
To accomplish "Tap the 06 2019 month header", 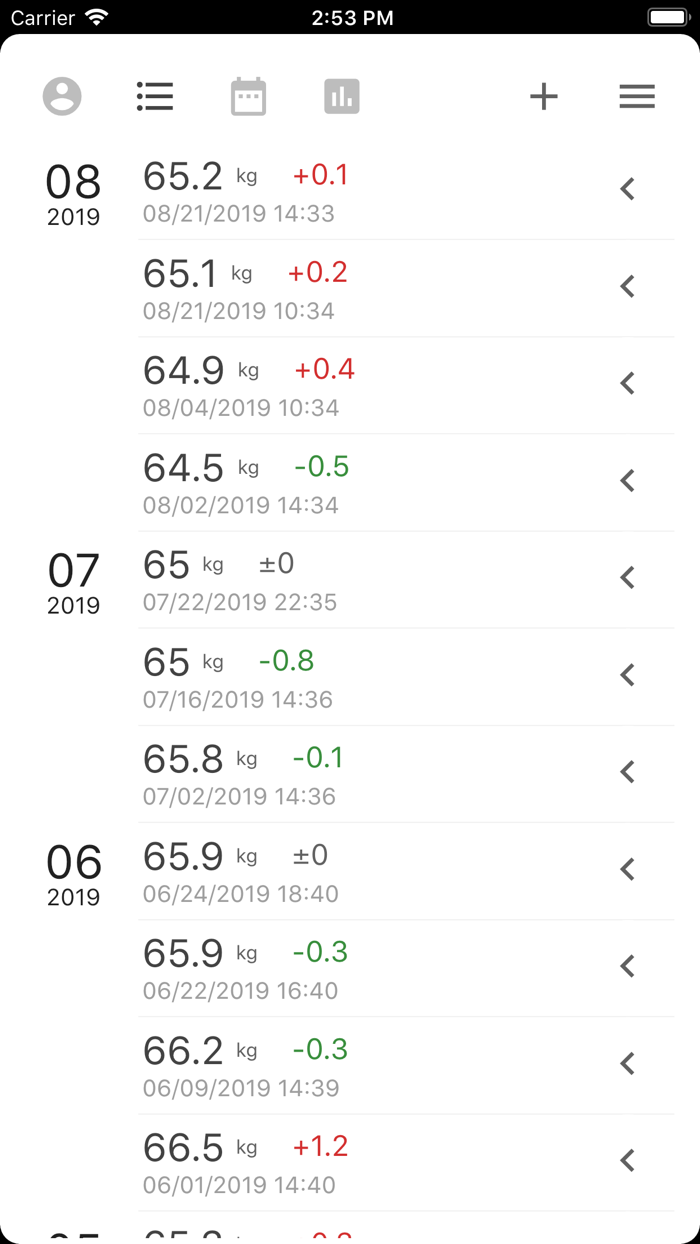I will coord(73,874).
